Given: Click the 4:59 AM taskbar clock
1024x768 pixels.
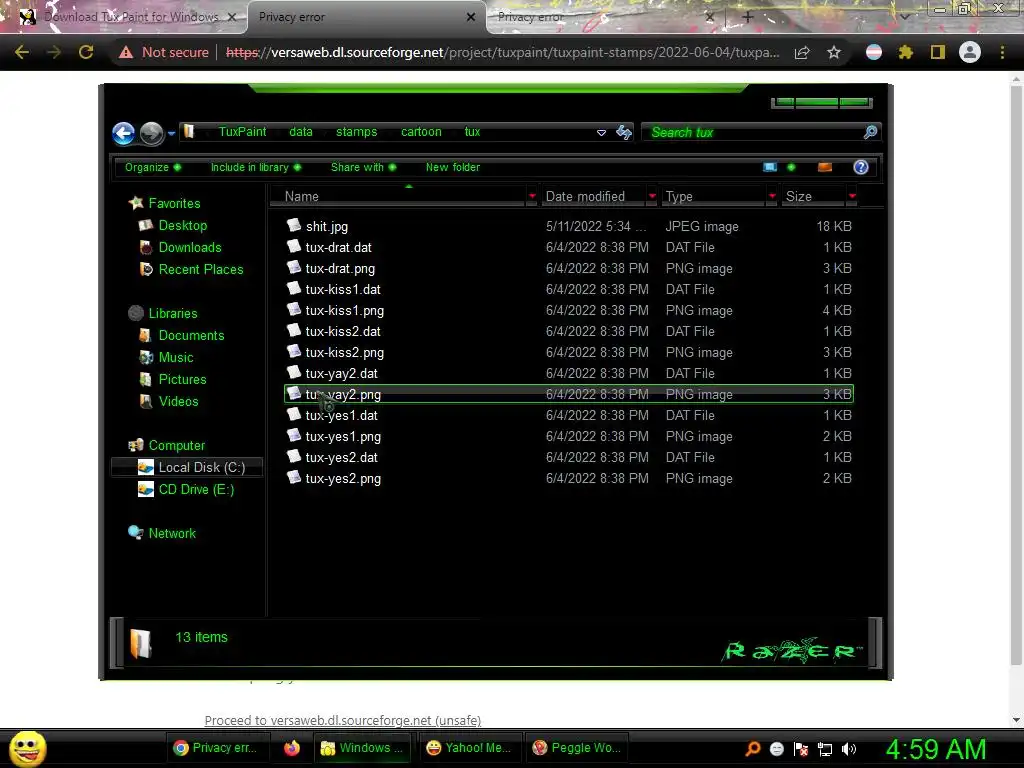Looking at the screenshot, I should 936,750.
